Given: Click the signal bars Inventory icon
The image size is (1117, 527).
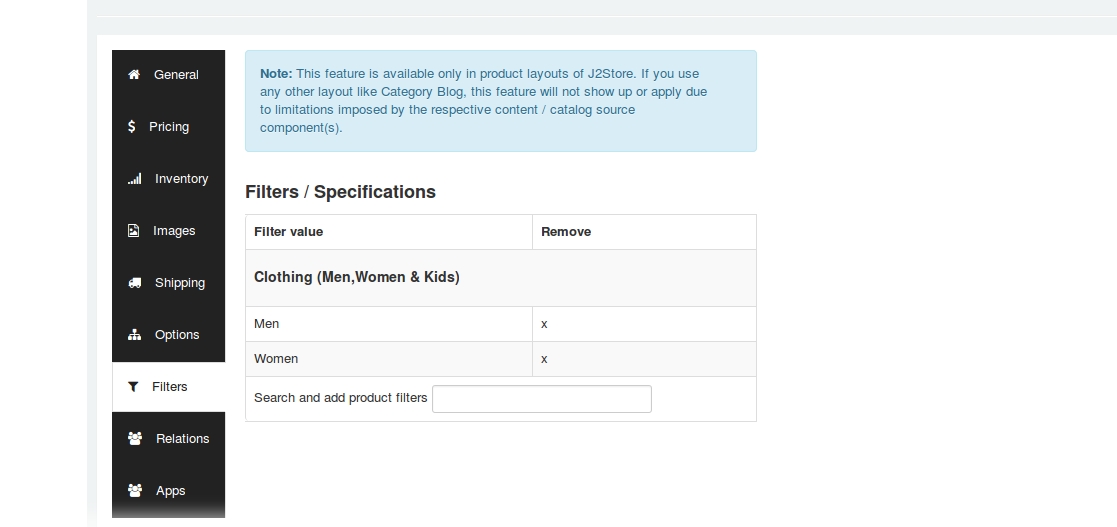Looking at the screenshot, I should pyautogui.click(x=134, y=179).
